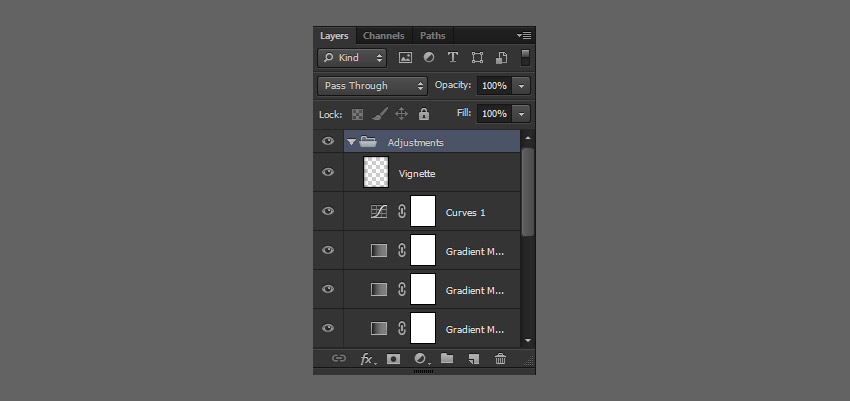Open the Pass Through blend mode dropdown
Image resolution: width=850 pixels, height=401 pixels.
pos(372,86)
